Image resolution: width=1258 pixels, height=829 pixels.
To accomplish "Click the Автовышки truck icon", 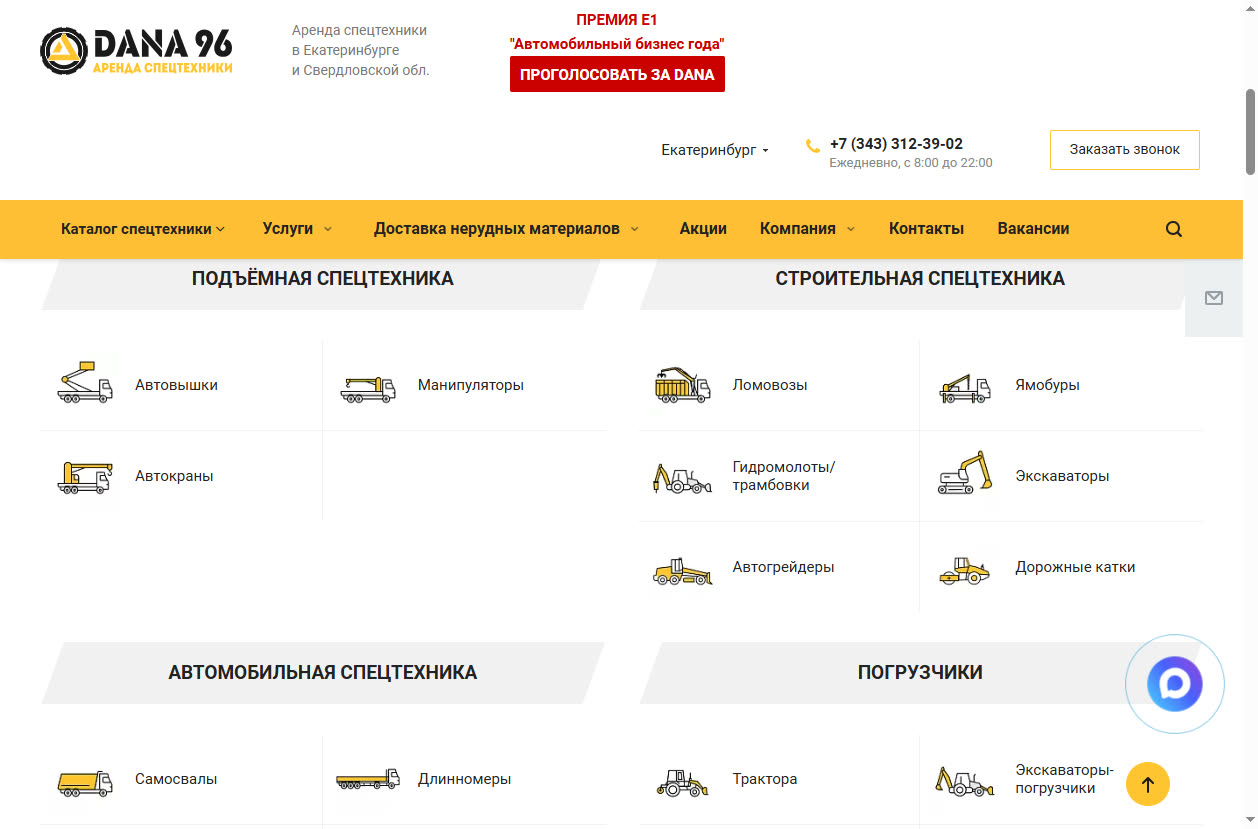I will pyautogui.click(x=85, y=385).
